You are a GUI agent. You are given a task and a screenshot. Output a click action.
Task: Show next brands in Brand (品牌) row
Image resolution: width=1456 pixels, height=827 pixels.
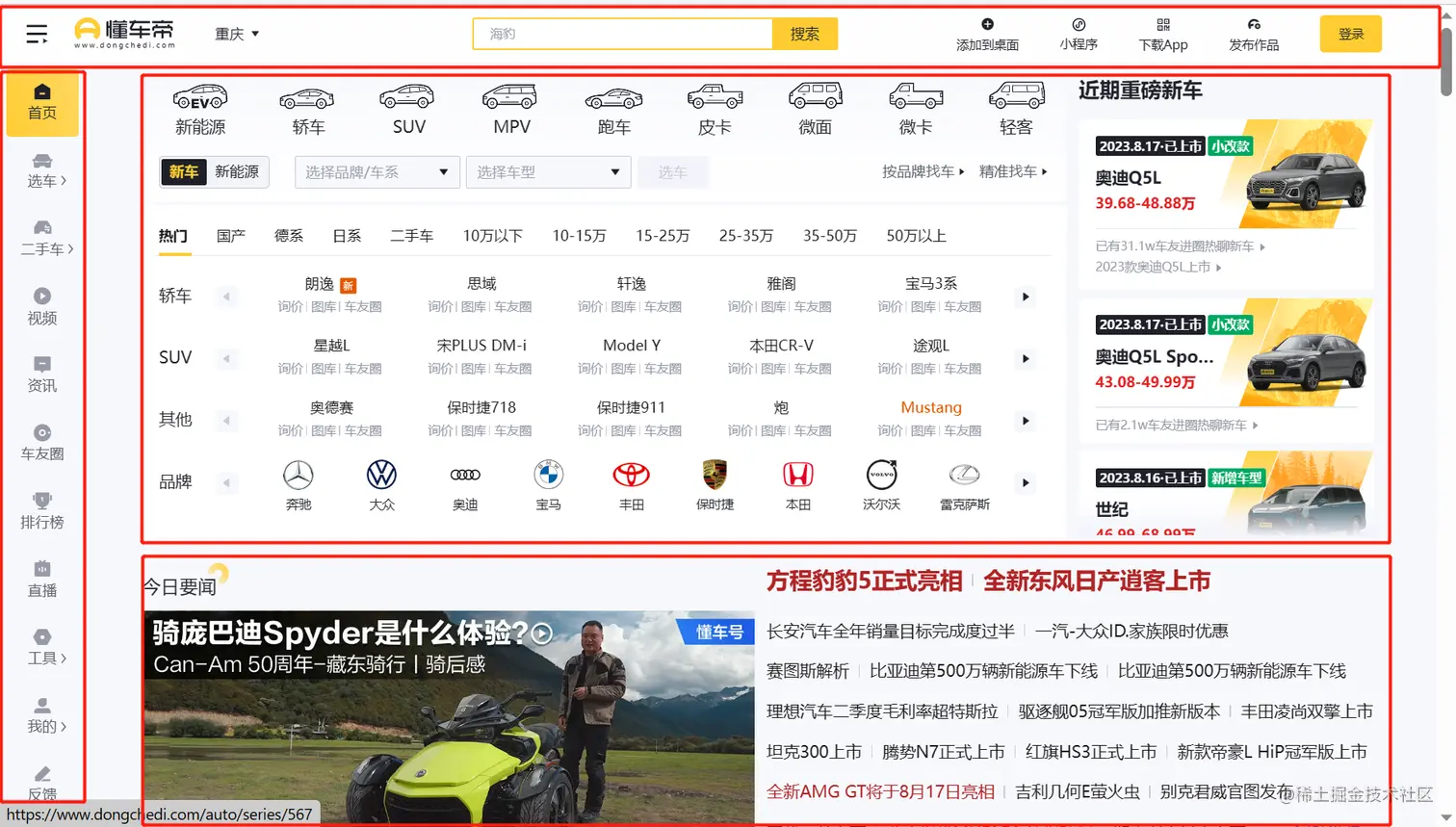click(x=1026, y=482)
